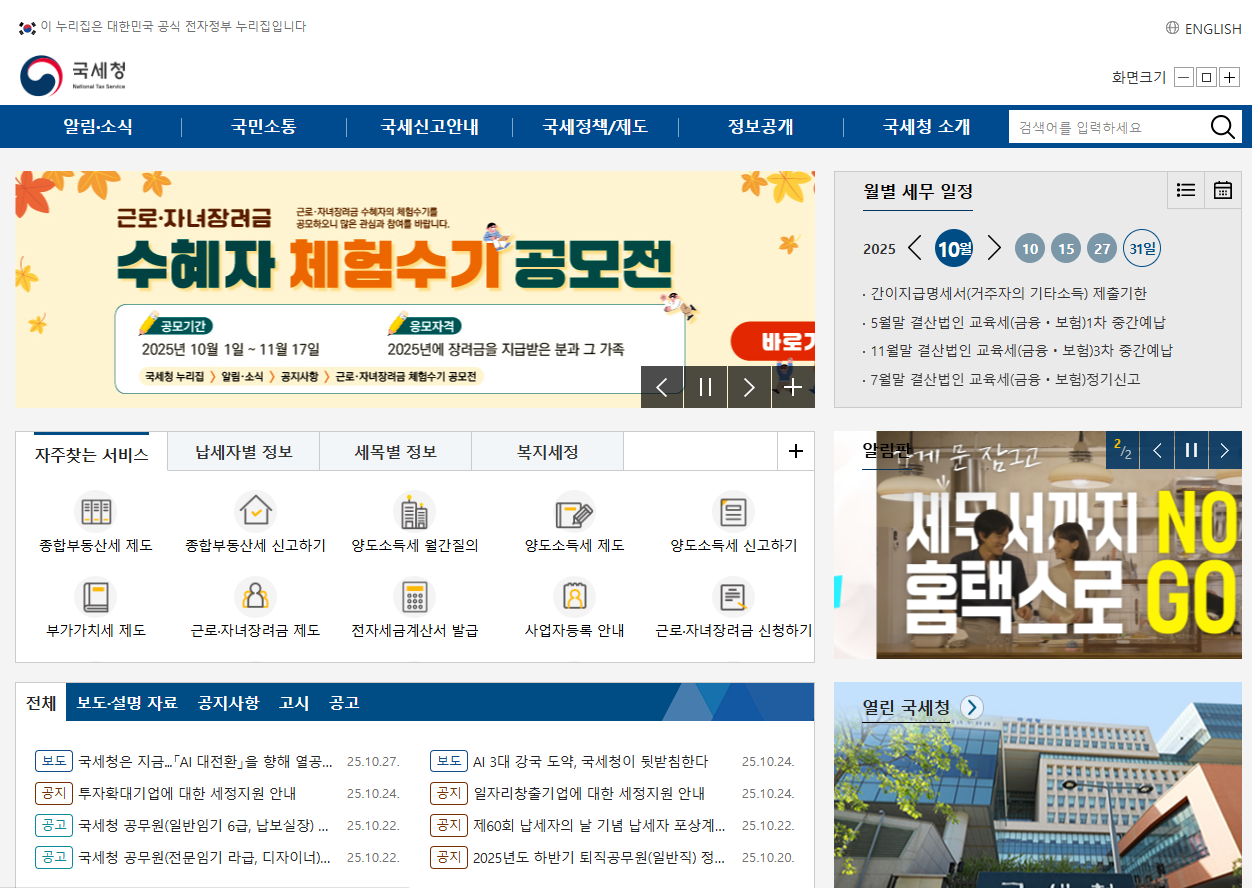Enlarge screen size with the 화면크기 plus control
Image resolution: width=1252 pixels, height=888 pixels.
(1229, 76)
